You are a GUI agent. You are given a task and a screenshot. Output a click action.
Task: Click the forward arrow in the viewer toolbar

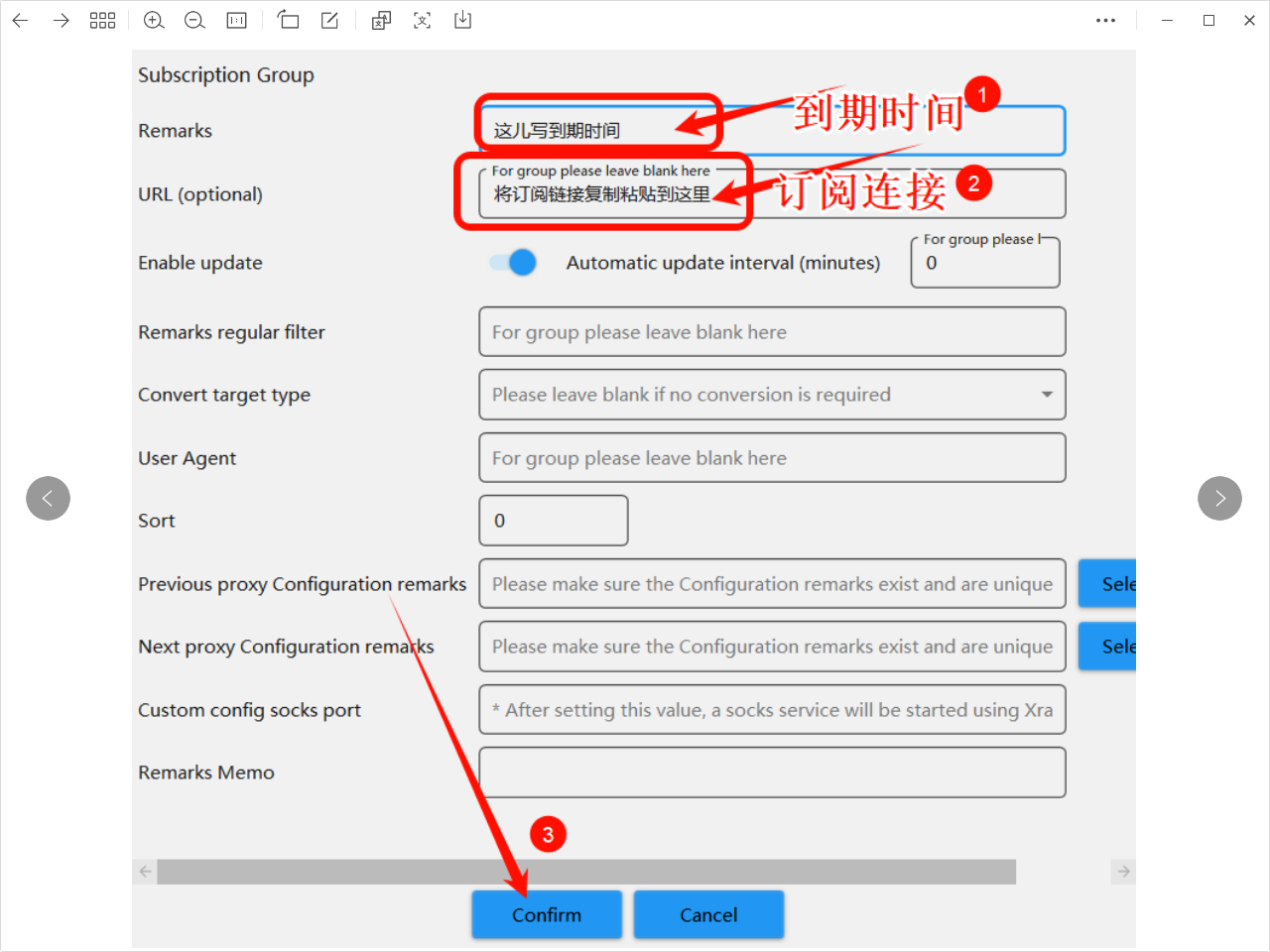point(62,20)
